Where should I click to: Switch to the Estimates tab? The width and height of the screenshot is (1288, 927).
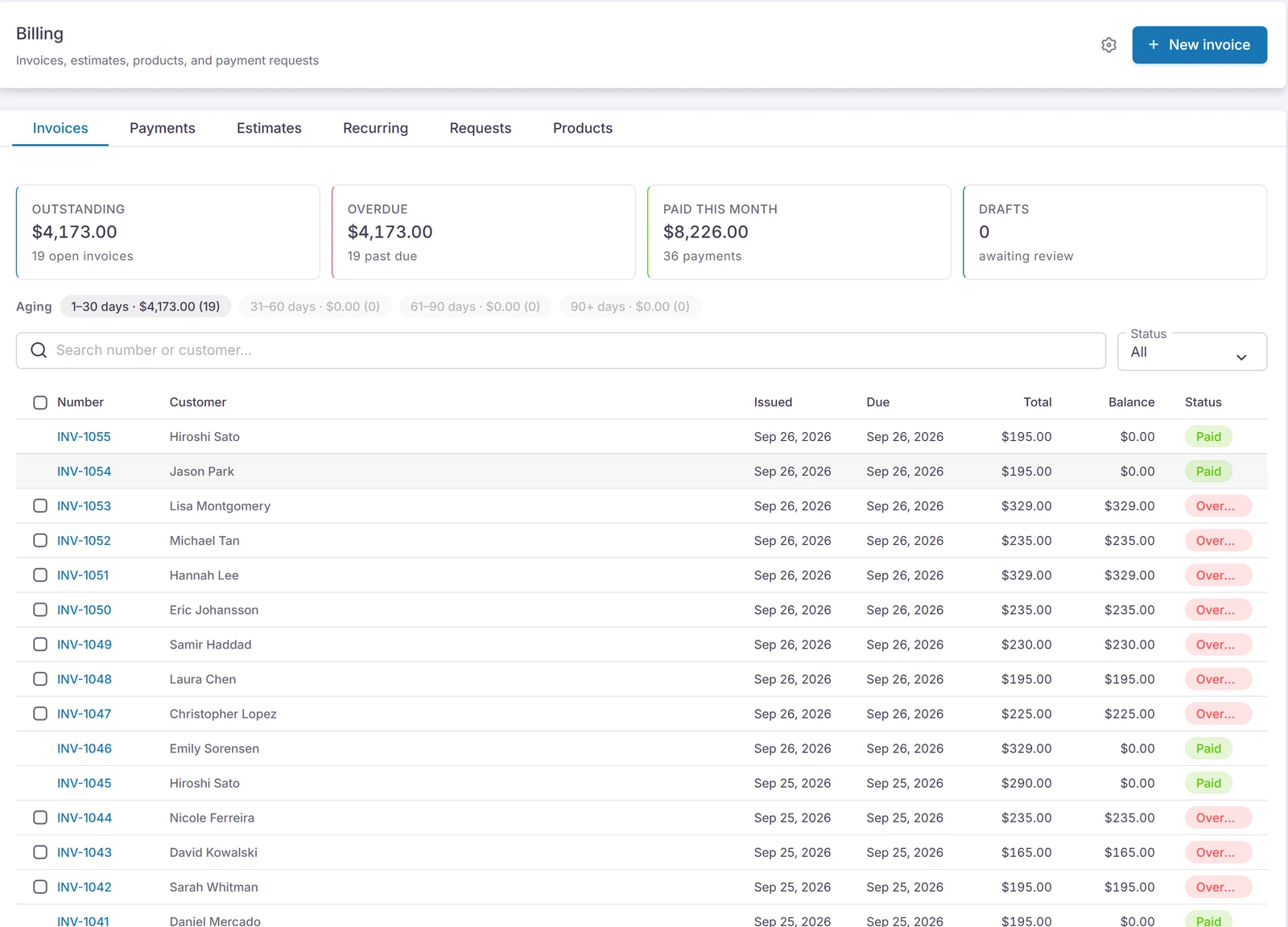click(269, 128)
